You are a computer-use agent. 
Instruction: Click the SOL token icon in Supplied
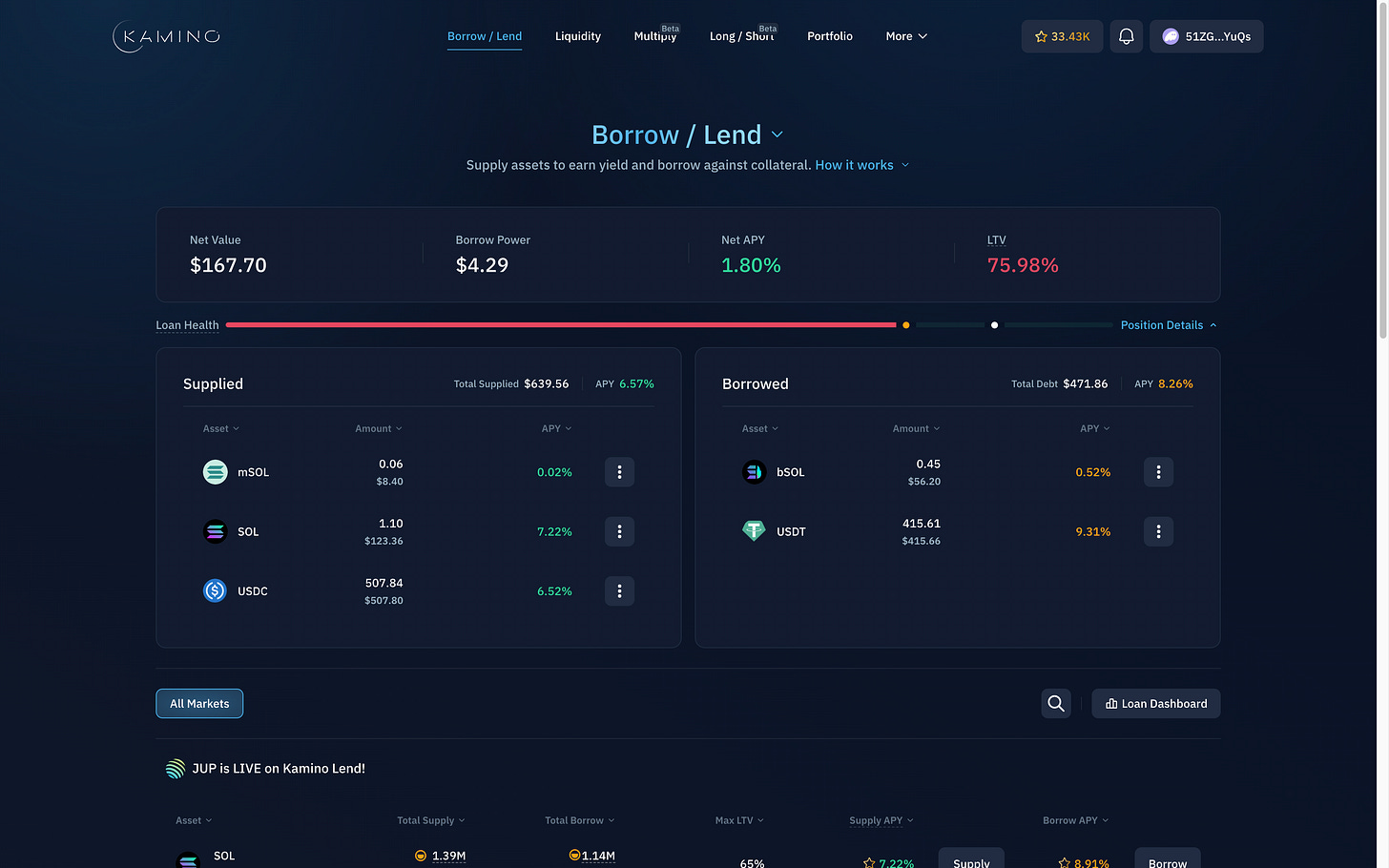216,531
